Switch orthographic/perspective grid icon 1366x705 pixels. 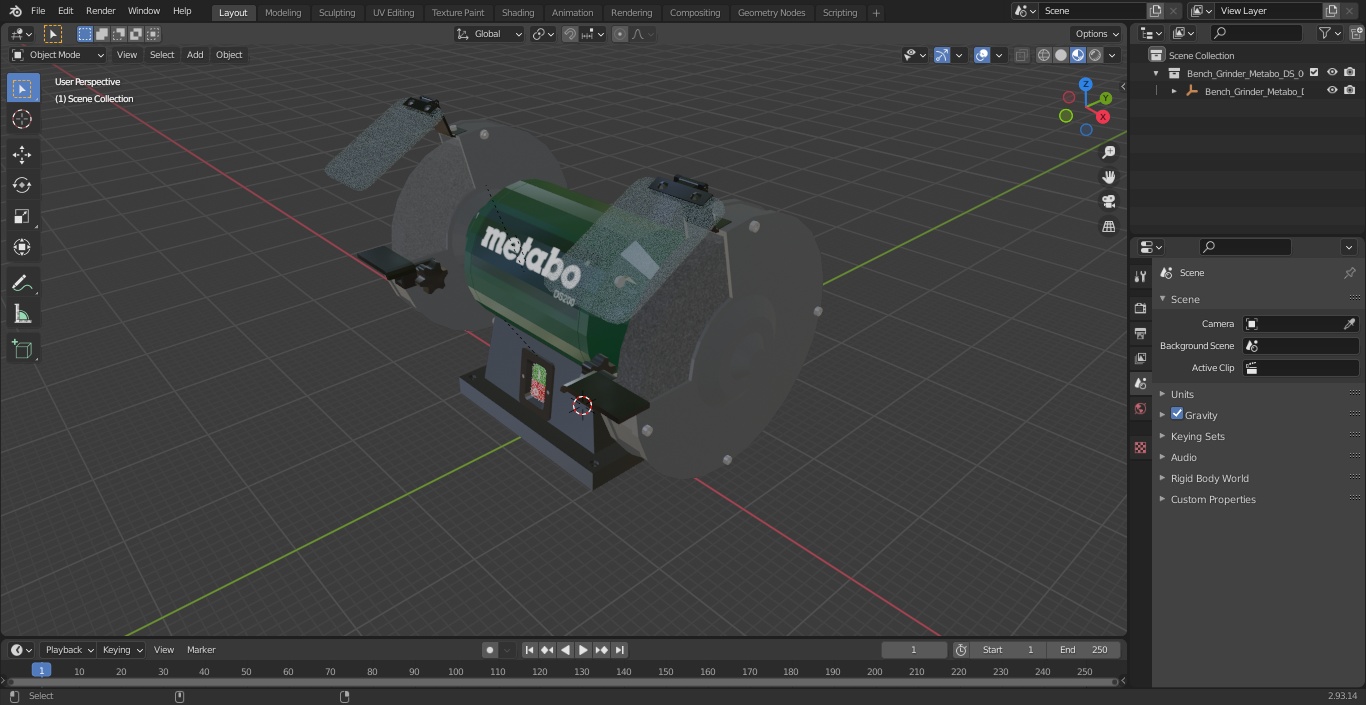point(1108,226)
